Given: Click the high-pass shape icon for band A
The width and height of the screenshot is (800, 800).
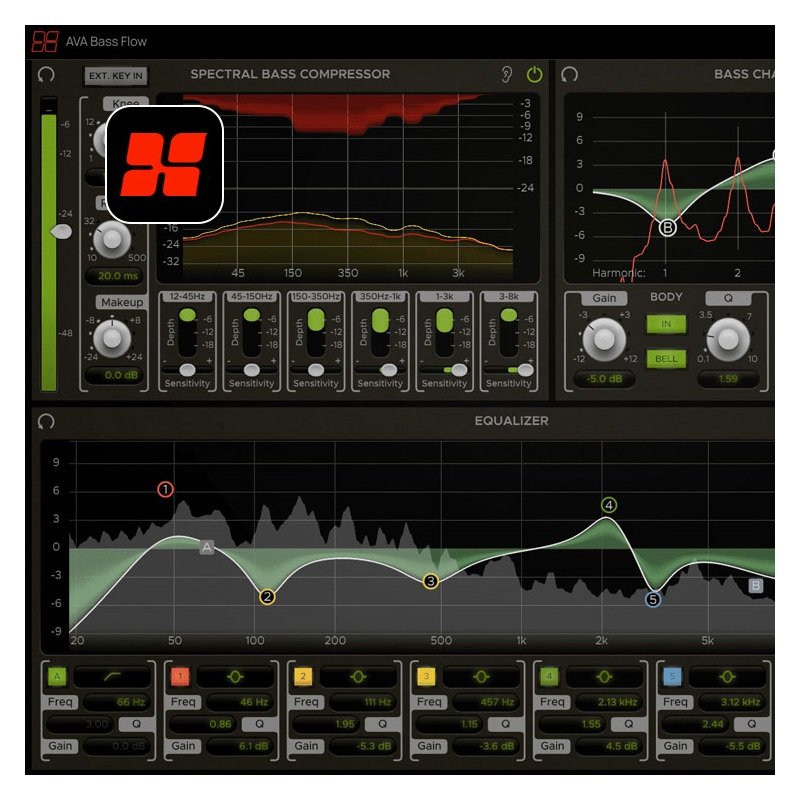Looking at the screenshot, I should pyautogui.click(x=112, y=677).
